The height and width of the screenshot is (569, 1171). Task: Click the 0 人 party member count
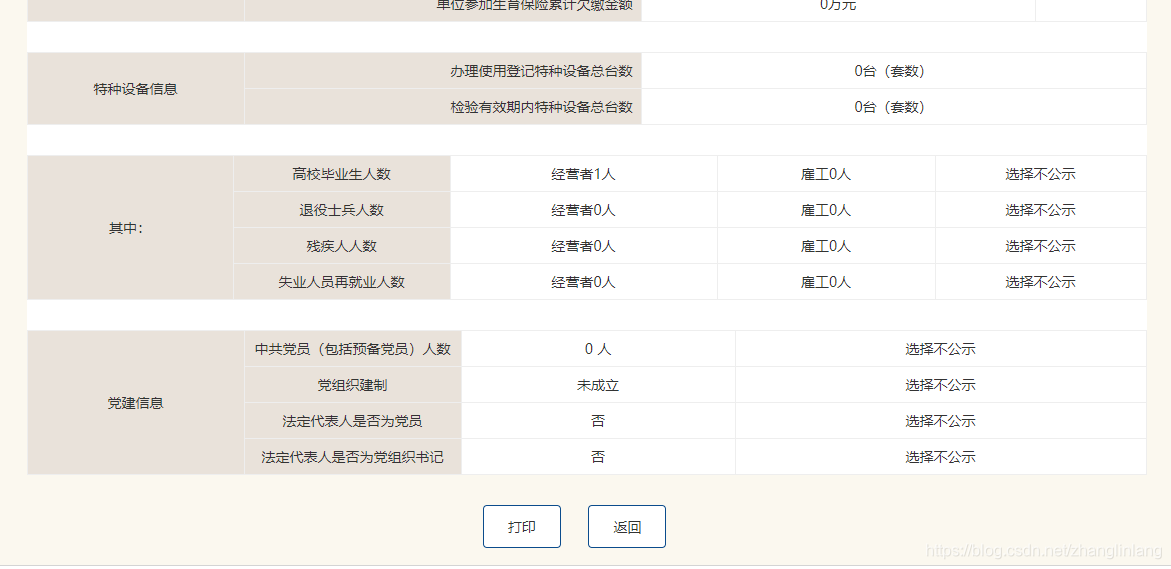click(598, 349)
